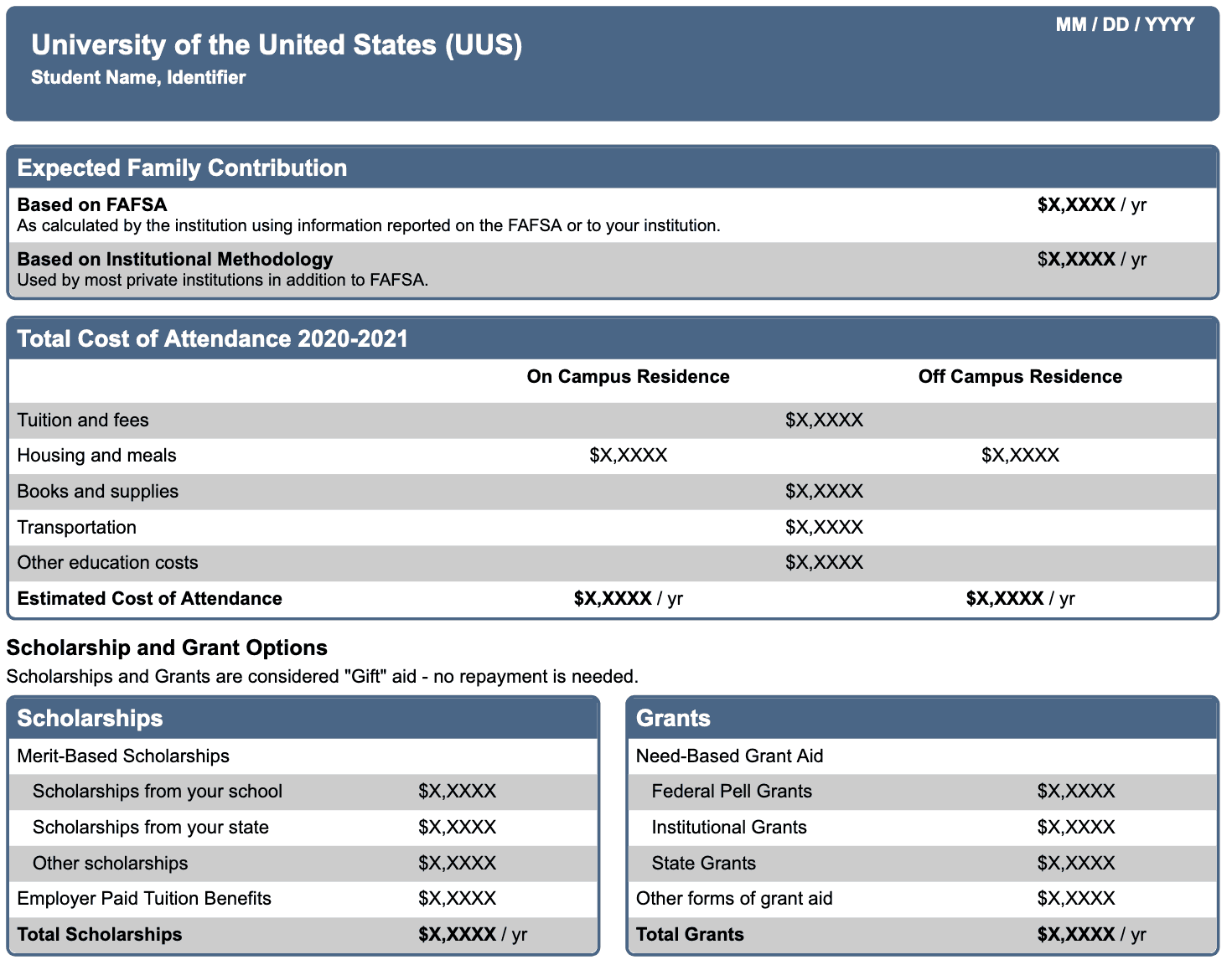Click the Off Campus Residence column header
Viewport: 1232px width, 965px height.
tap(1020, 377)
